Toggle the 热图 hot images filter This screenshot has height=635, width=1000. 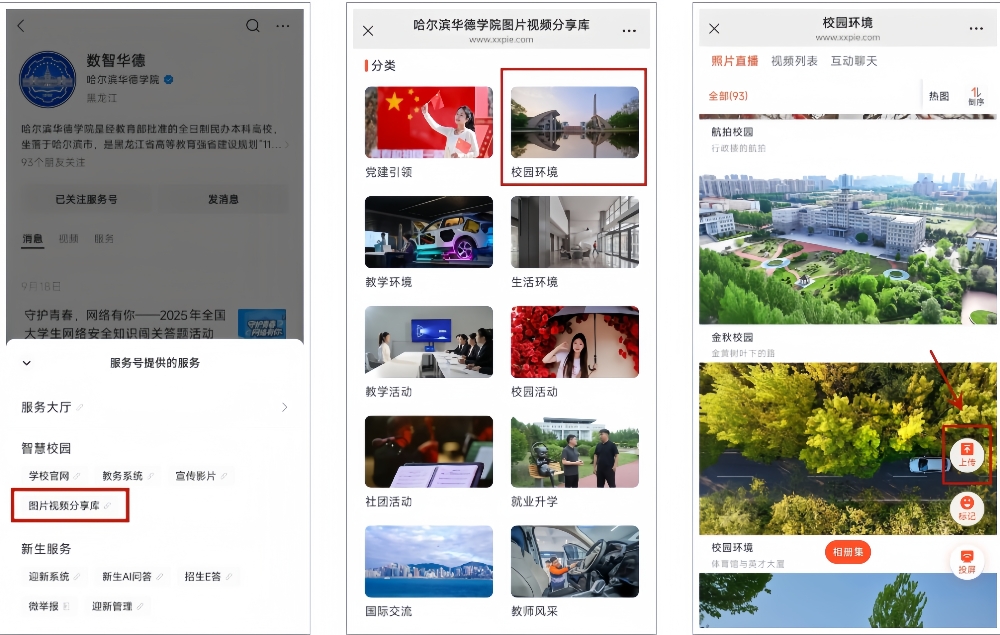click(939, 96)
